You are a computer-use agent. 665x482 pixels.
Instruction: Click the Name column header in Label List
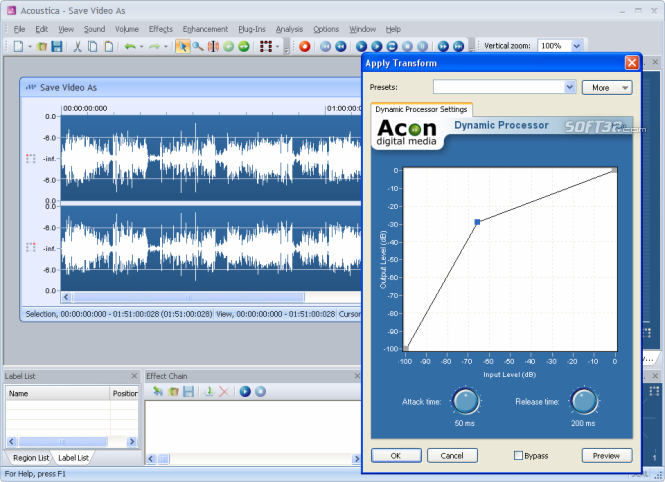[x=58, y=393]
